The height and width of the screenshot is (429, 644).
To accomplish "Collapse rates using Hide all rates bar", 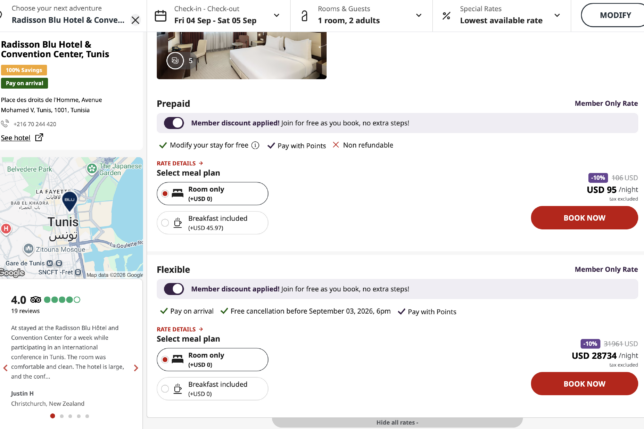I will point(395,423).
